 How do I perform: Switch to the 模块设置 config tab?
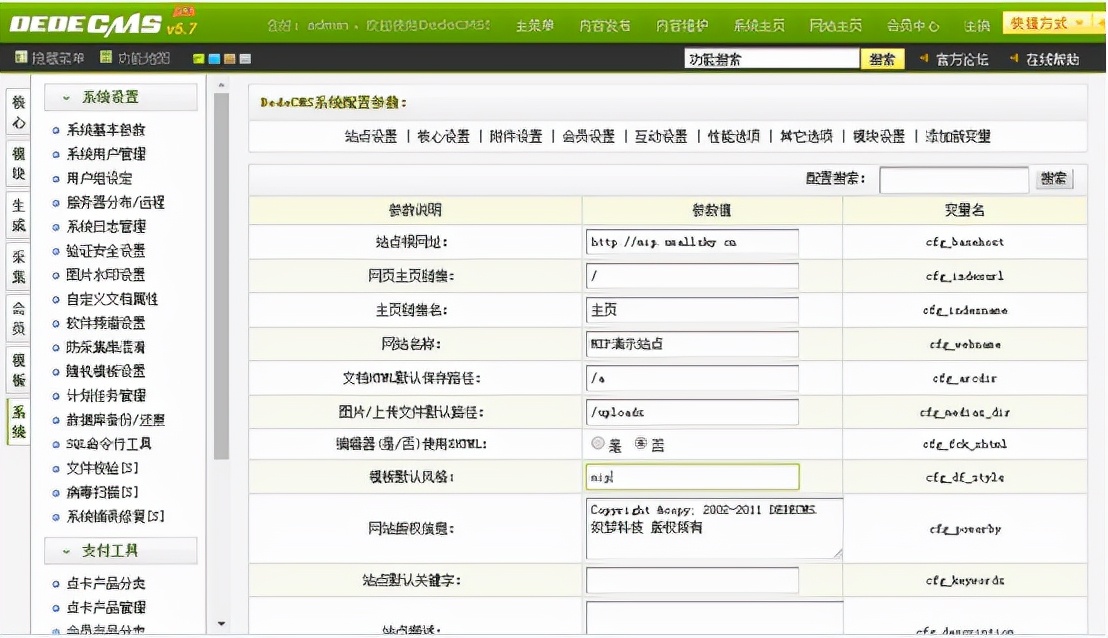(879, 136)
